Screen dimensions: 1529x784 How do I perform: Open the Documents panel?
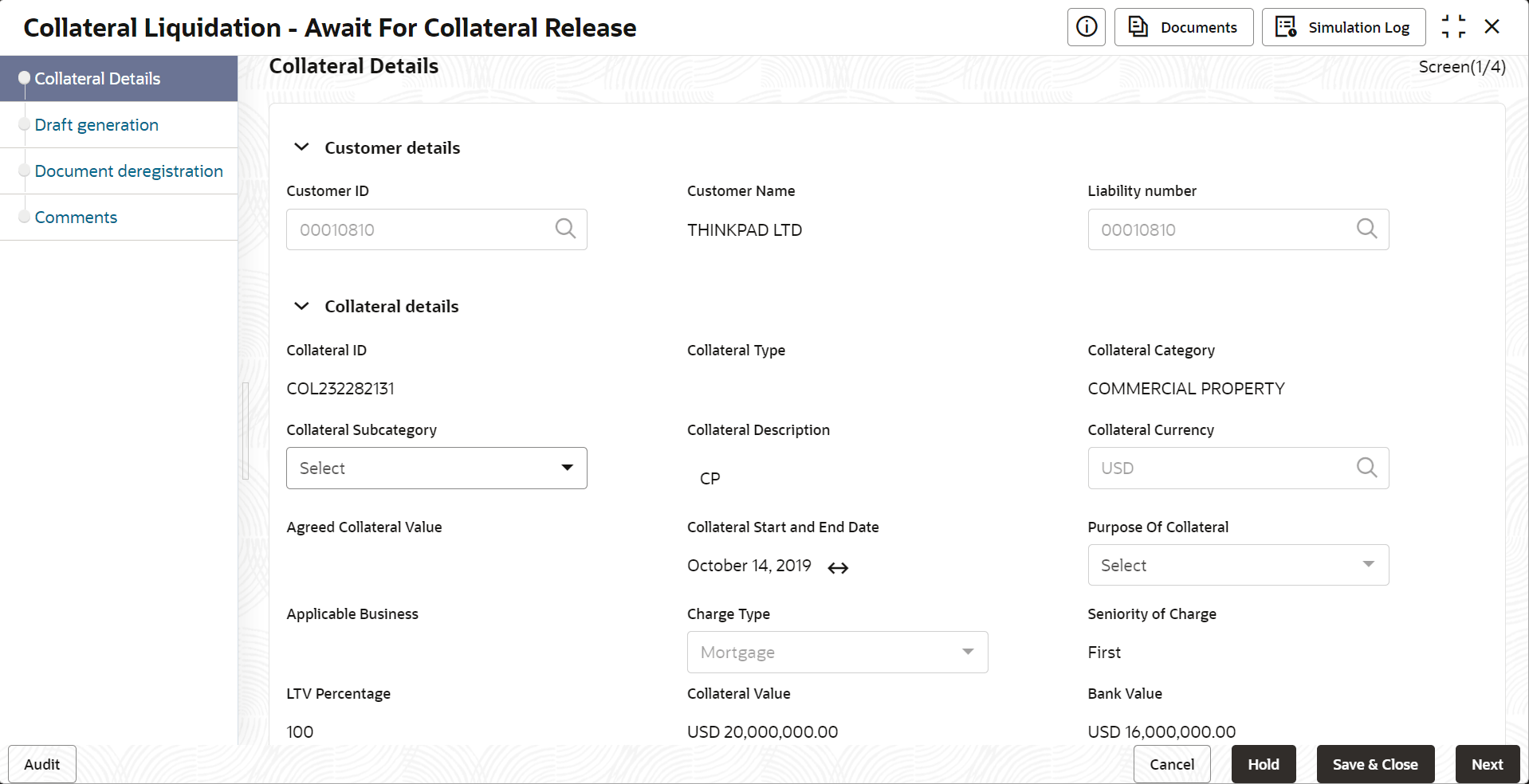(1184, 27)
